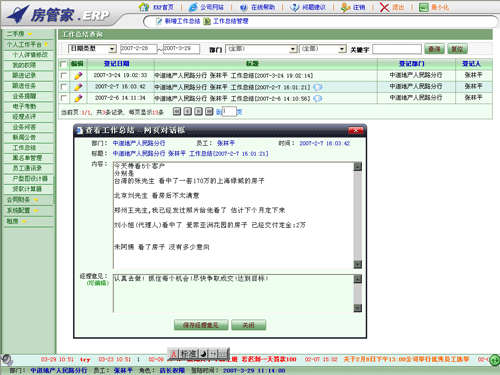
Task: Expand the 二手房 sidebar section
Action: 19,34
